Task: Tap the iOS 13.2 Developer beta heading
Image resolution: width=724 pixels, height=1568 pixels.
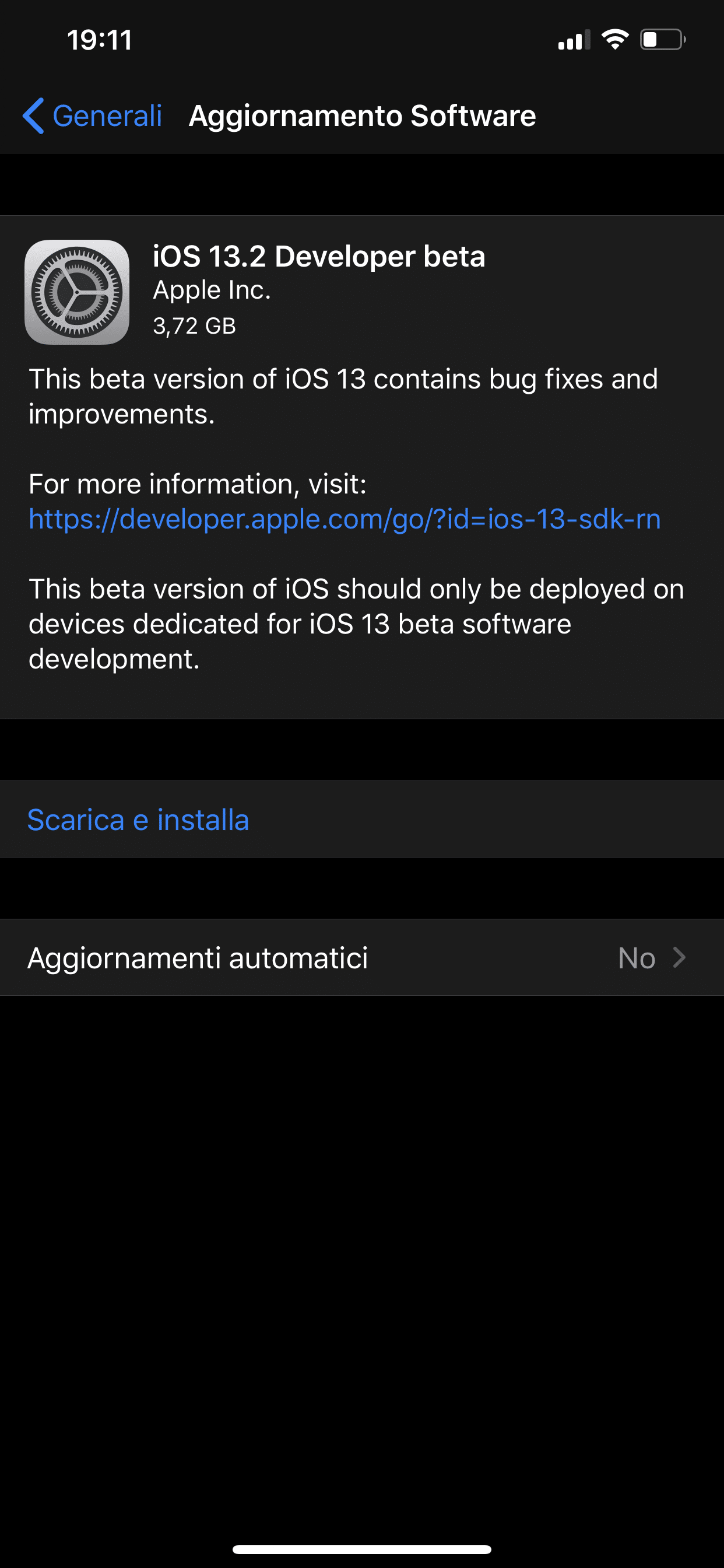Action: coord(319,256)
